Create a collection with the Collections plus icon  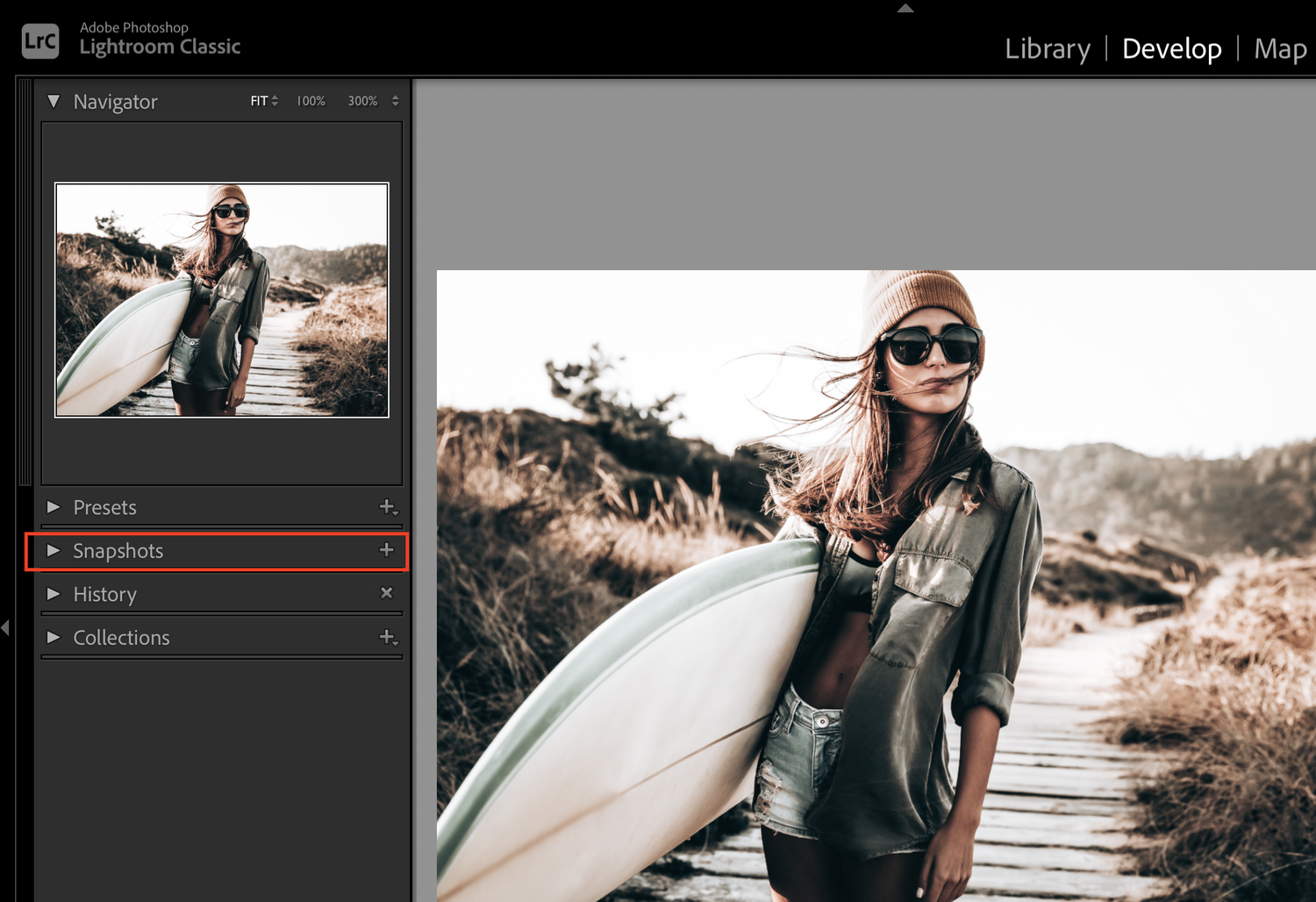[386, 637]
